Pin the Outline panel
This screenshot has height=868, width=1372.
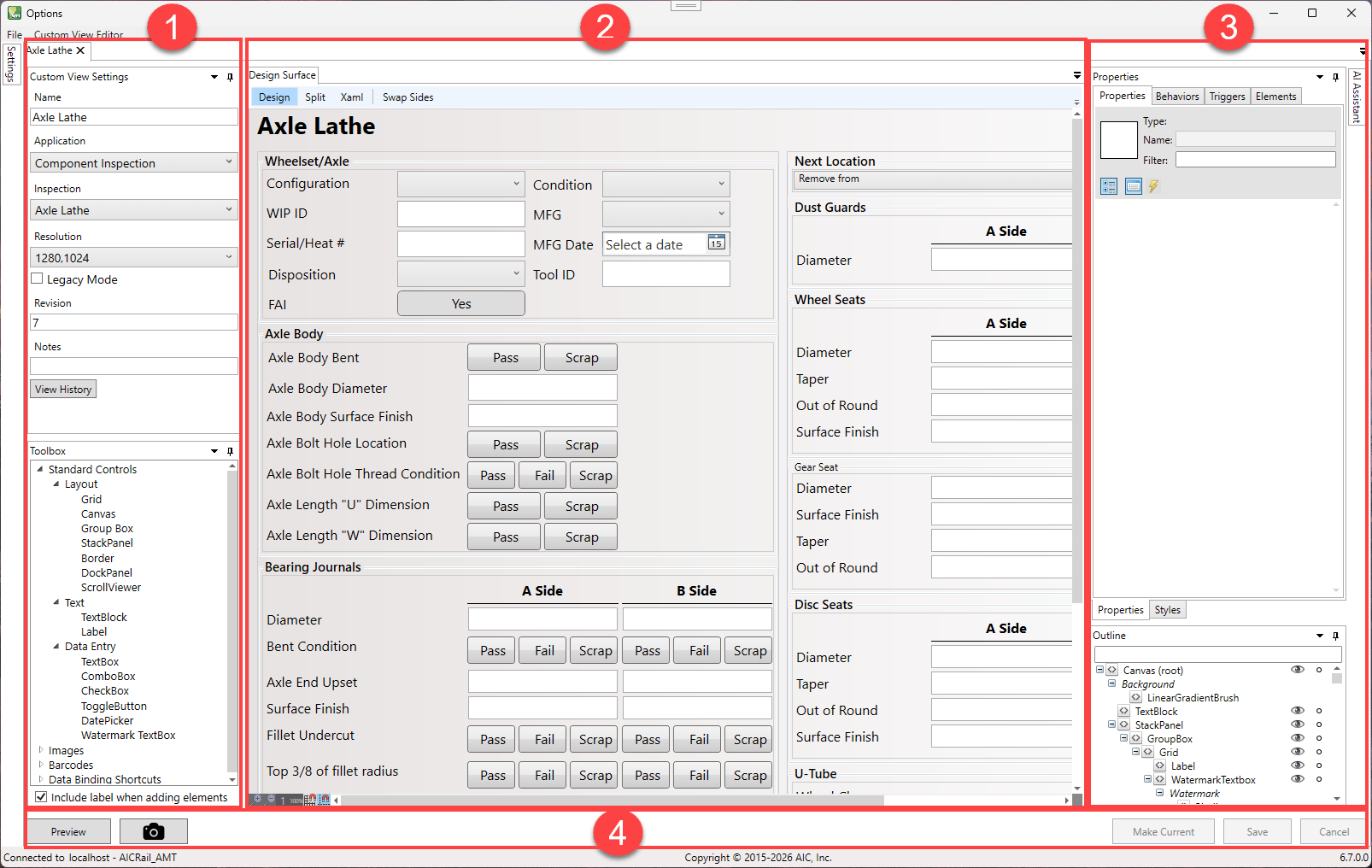pyautogui.click(x=1335, y=636)
